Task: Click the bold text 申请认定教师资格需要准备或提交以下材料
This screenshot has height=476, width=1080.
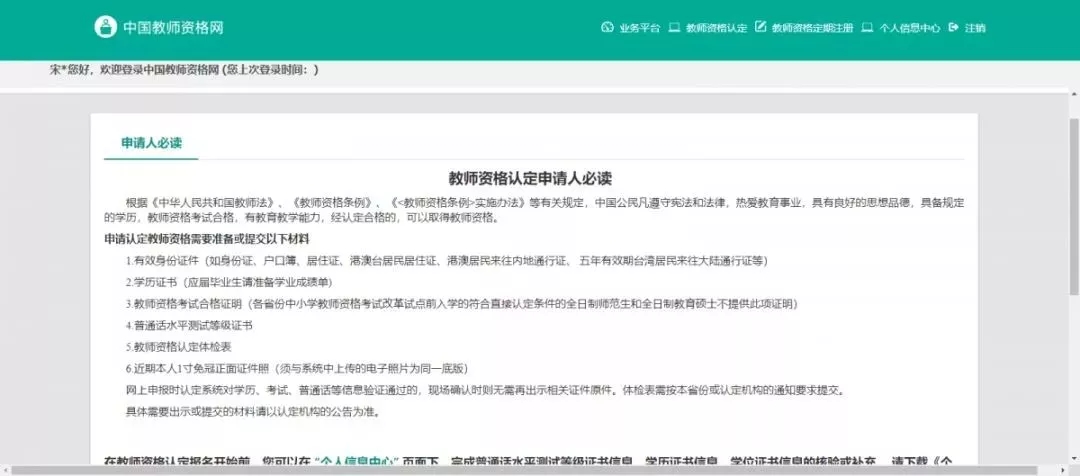Action: click(x=207, y=240)
